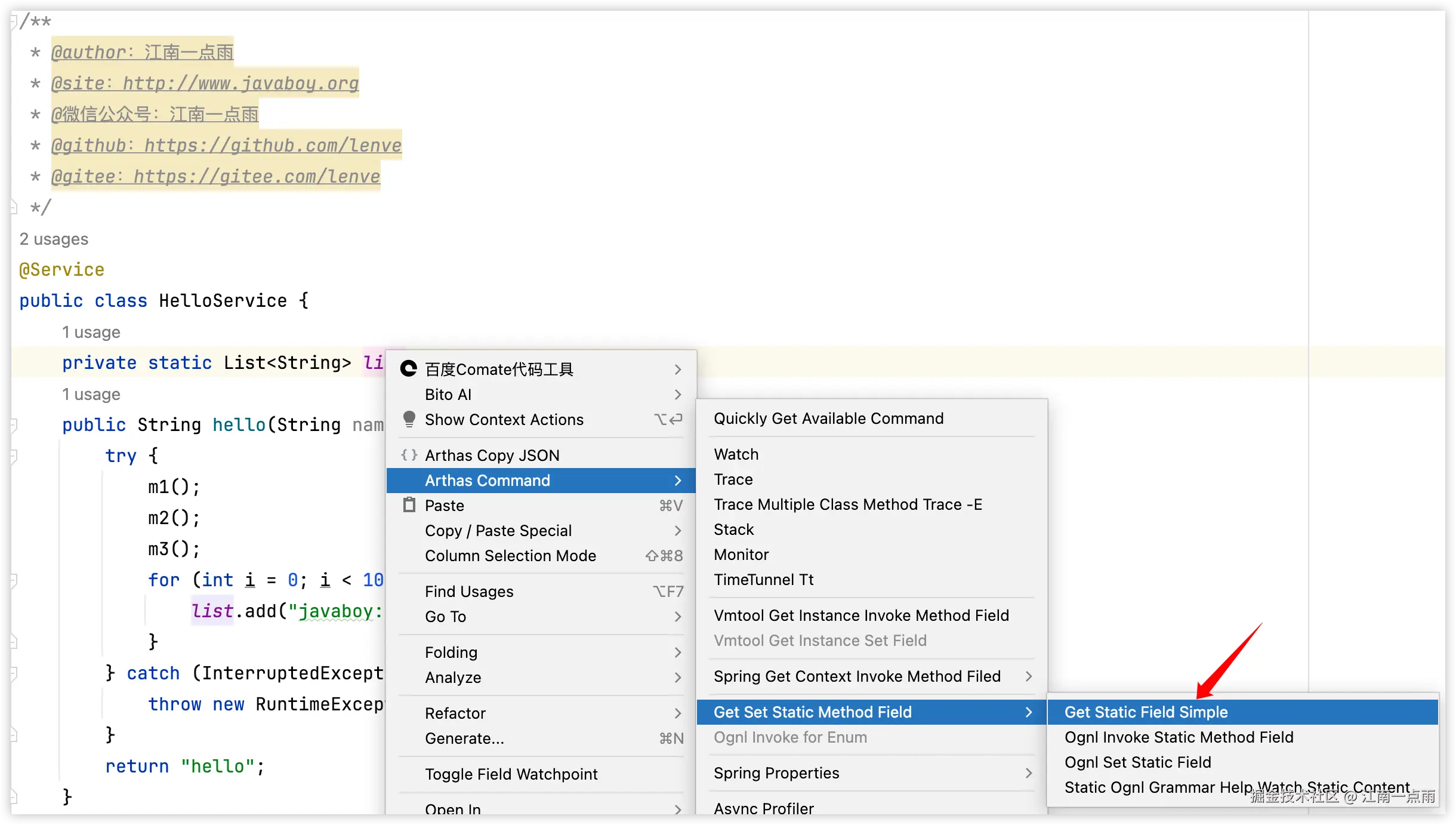Image resolution: width=1456 pixels, height=825 pixels.
Task: Expand the Copy / Paste Special submenu
Action: pyautogui.click(x=678, y=531)
